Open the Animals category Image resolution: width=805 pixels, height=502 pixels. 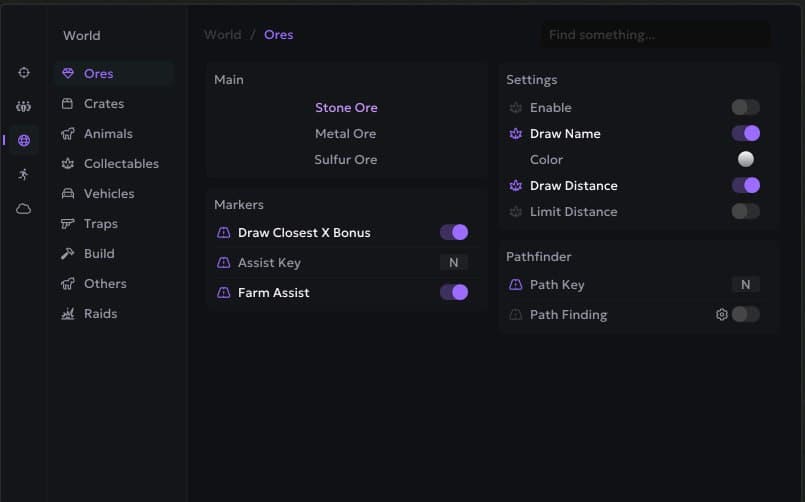point(107,134)
